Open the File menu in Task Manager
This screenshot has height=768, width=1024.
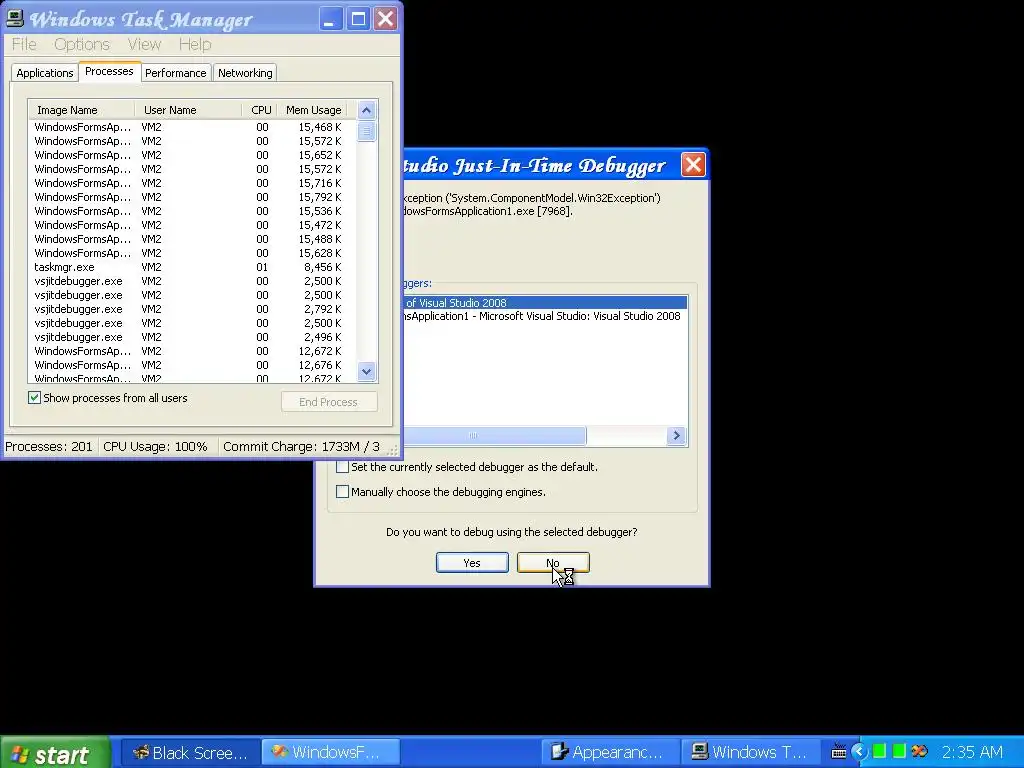click(x=24, y=44)
